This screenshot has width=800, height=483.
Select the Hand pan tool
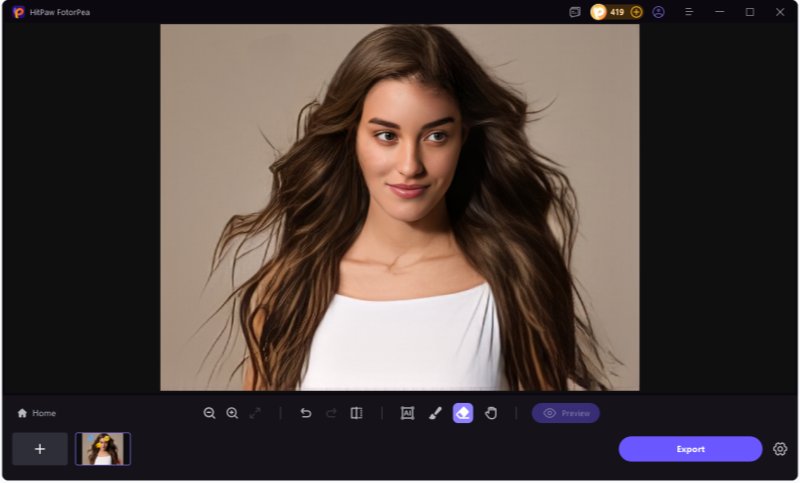click(x=491, y=413)
